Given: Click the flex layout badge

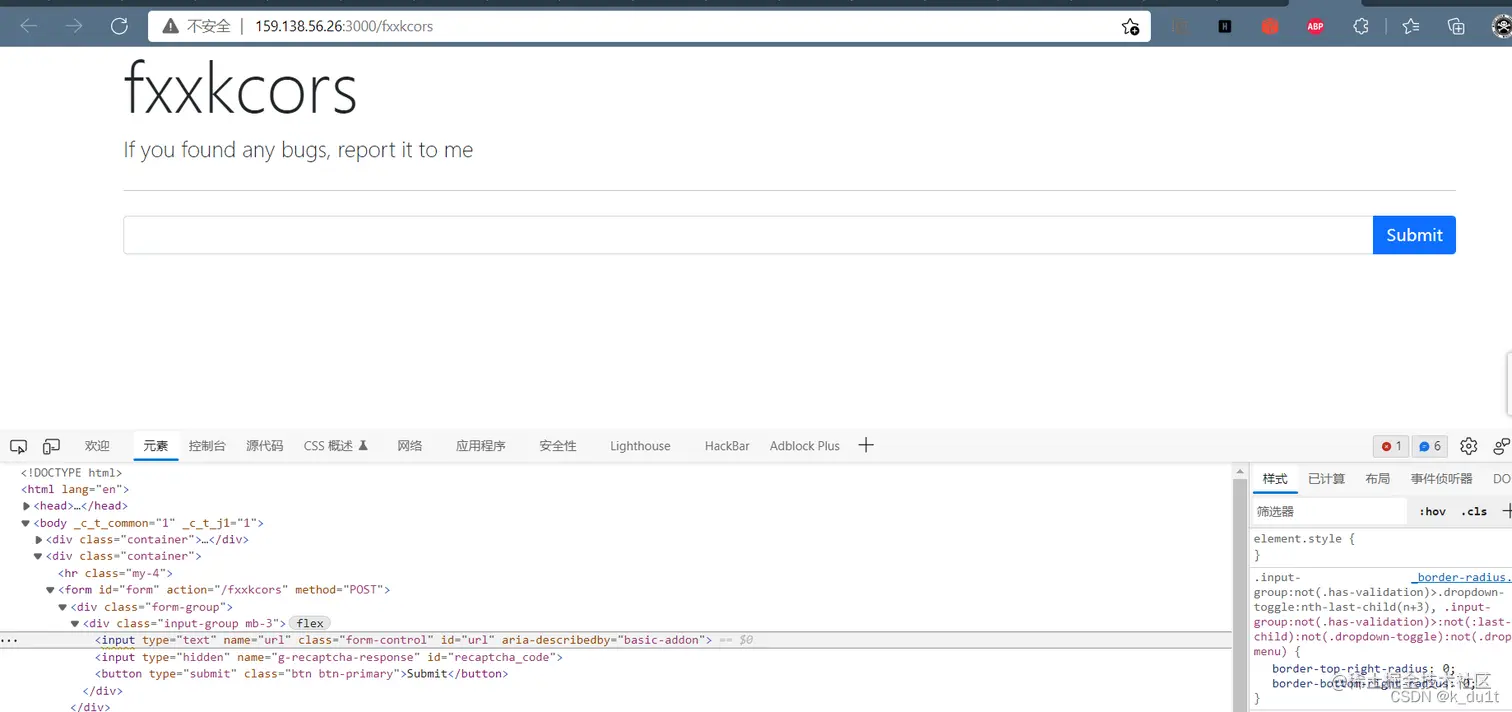Looking at the screenshot, I should click(x=310, y=623).
